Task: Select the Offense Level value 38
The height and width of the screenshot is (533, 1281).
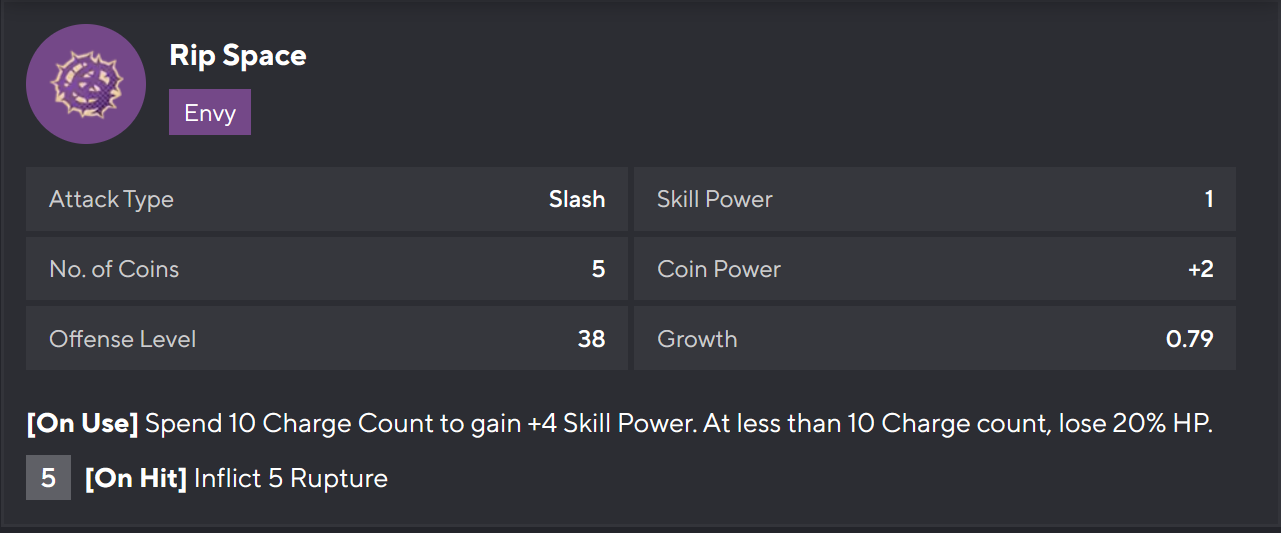Action: pos(591,339)
